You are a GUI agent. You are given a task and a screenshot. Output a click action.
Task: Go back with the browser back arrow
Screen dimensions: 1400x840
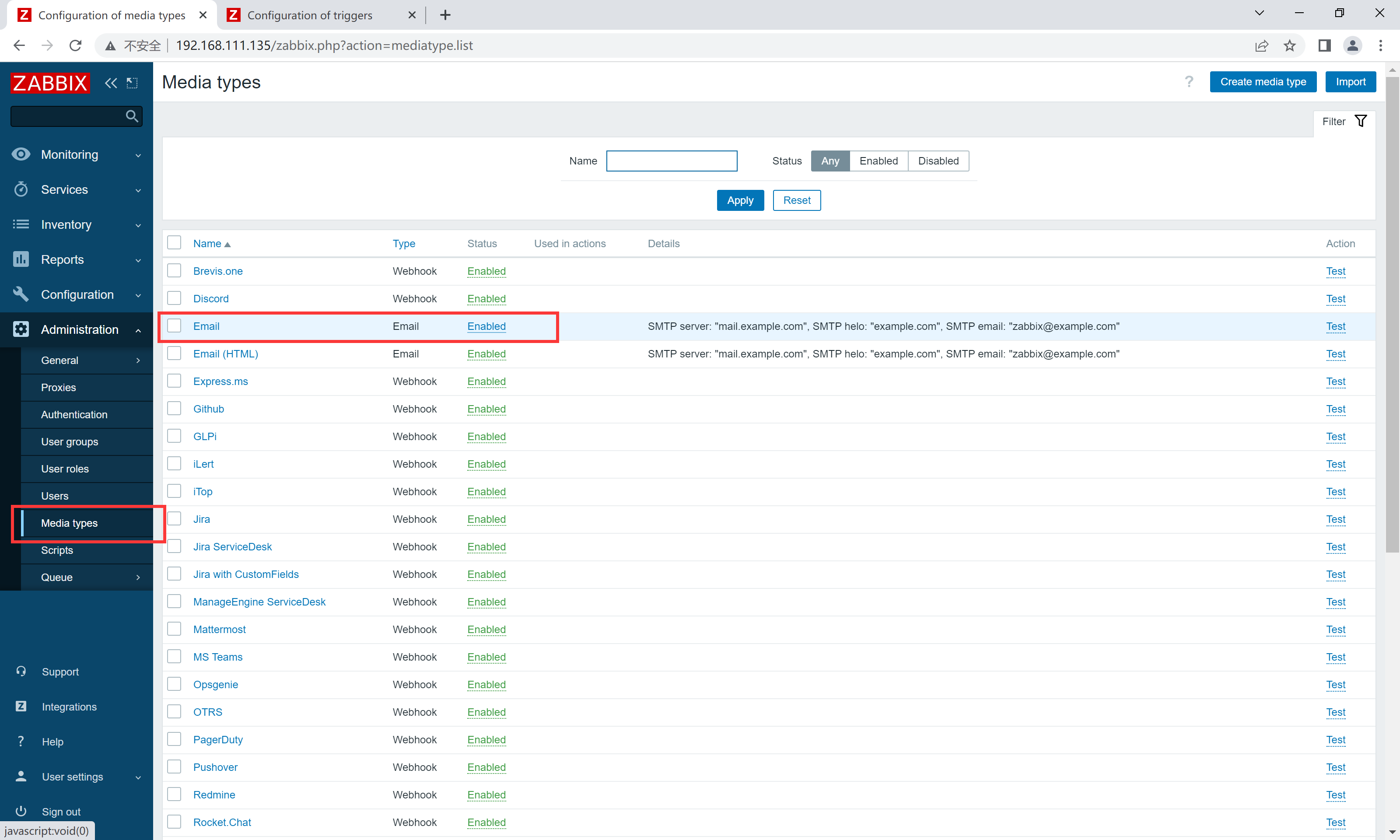(x=19, y=45)
